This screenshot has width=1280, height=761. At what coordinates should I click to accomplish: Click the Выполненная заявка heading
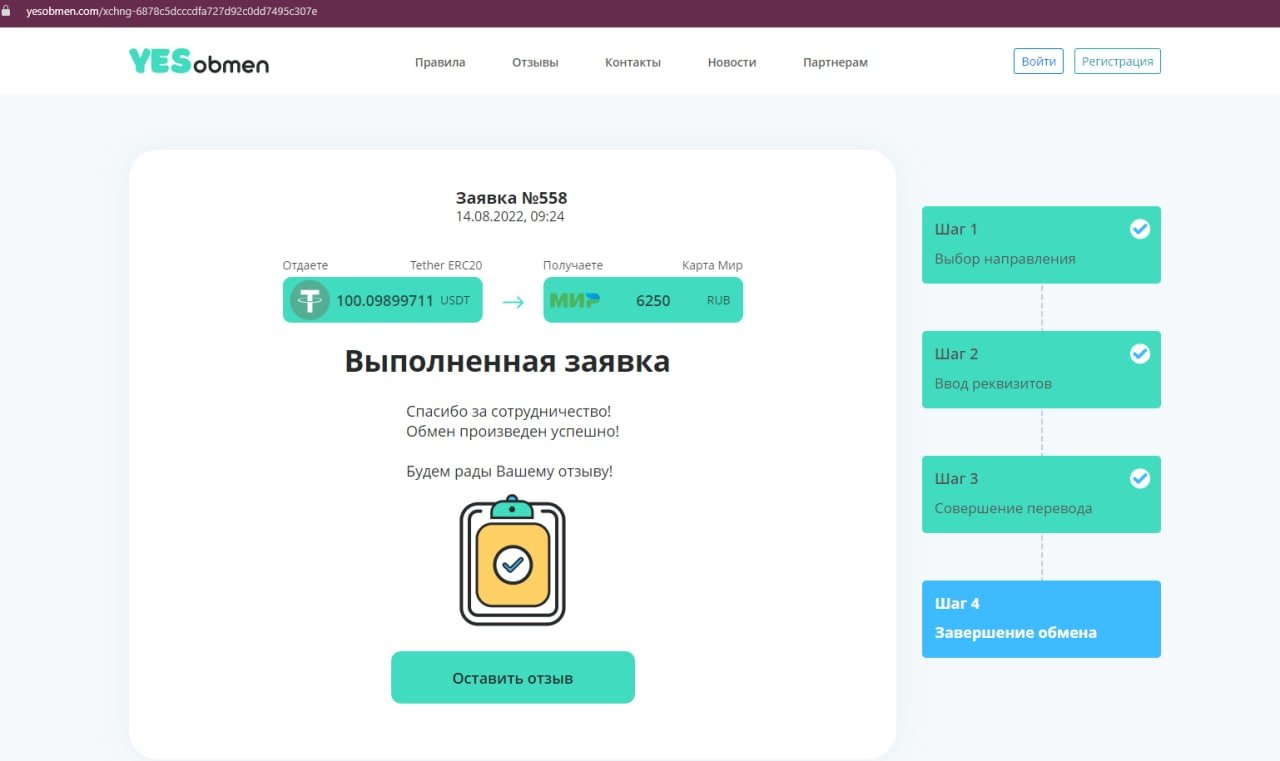tap(507, 361)
